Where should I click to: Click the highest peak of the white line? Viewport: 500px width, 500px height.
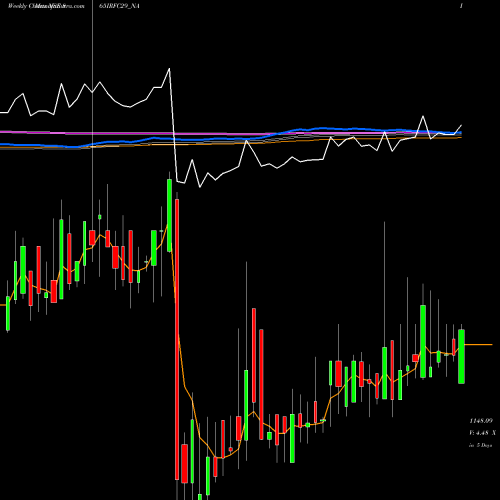click(x=169, y=69)
